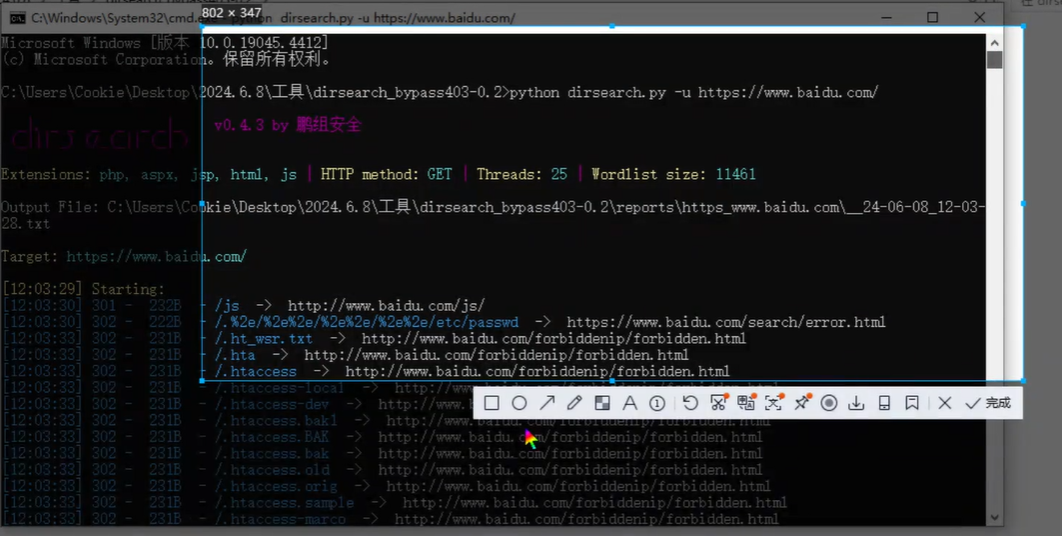Pin the screenshot to the screen

[x=801, y=403]
